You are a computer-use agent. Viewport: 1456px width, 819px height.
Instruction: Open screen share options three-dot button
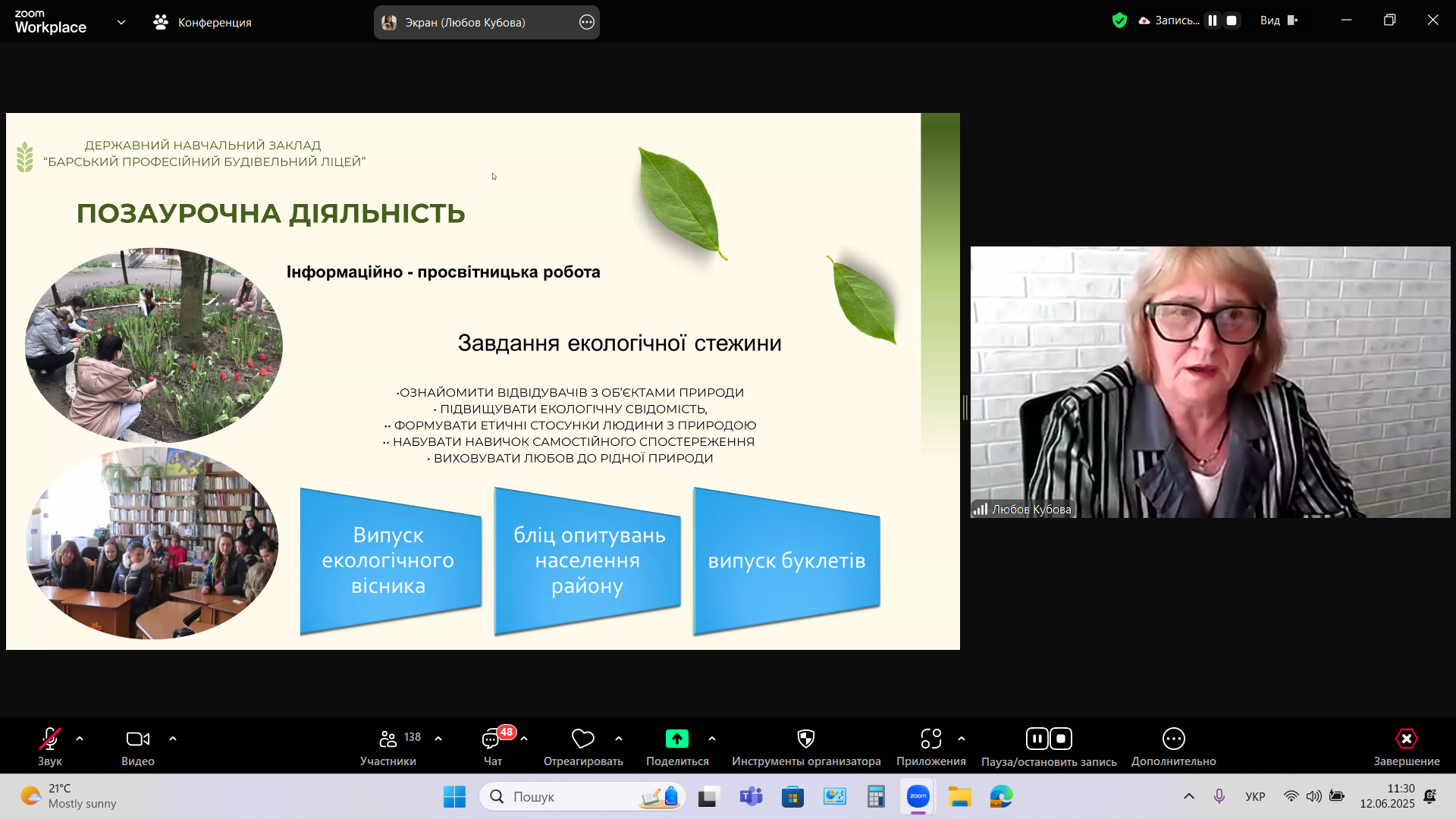[586, 22]
